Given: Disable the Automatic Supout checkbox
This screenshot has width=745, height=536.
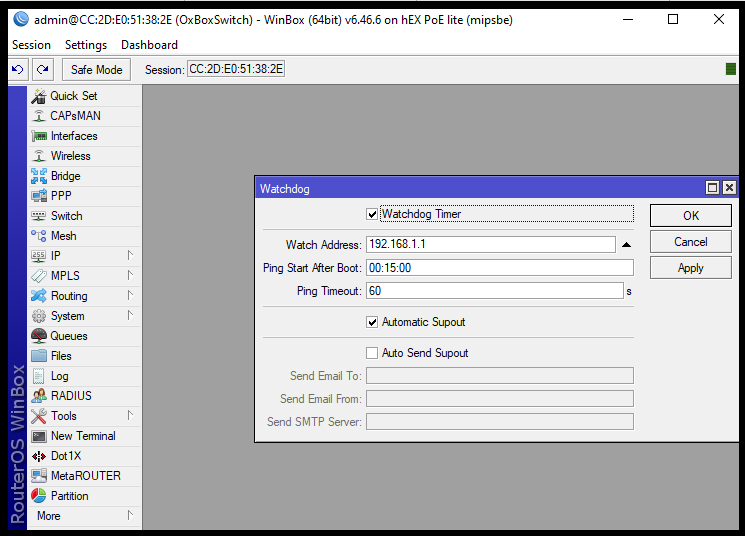Looking at the screenshot, I should click(x=372, y=322).
